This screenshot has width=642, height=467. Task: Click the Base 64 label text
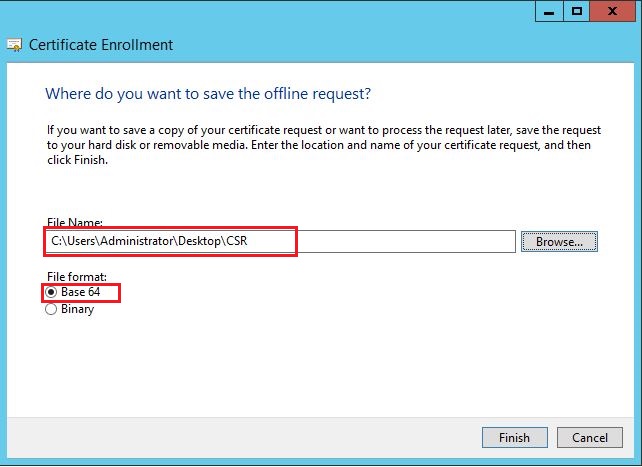tap(81, 292)
